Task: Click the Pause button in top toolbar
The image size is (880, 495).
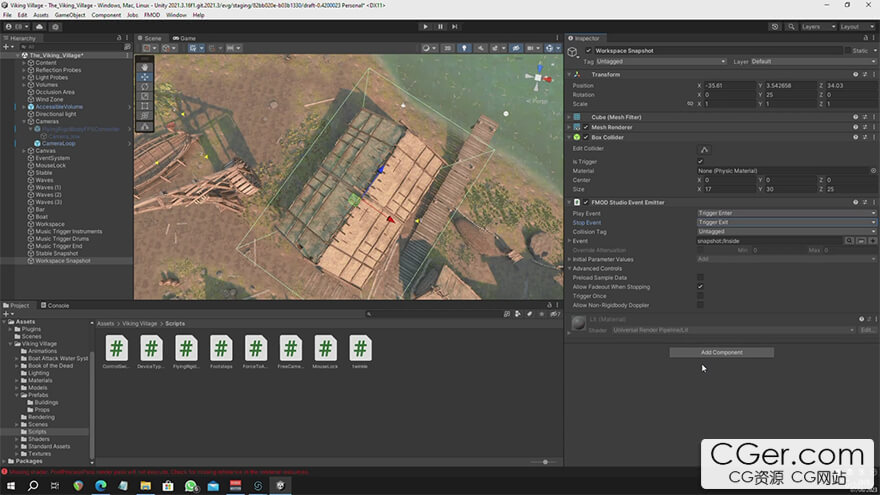Action: 440,26
